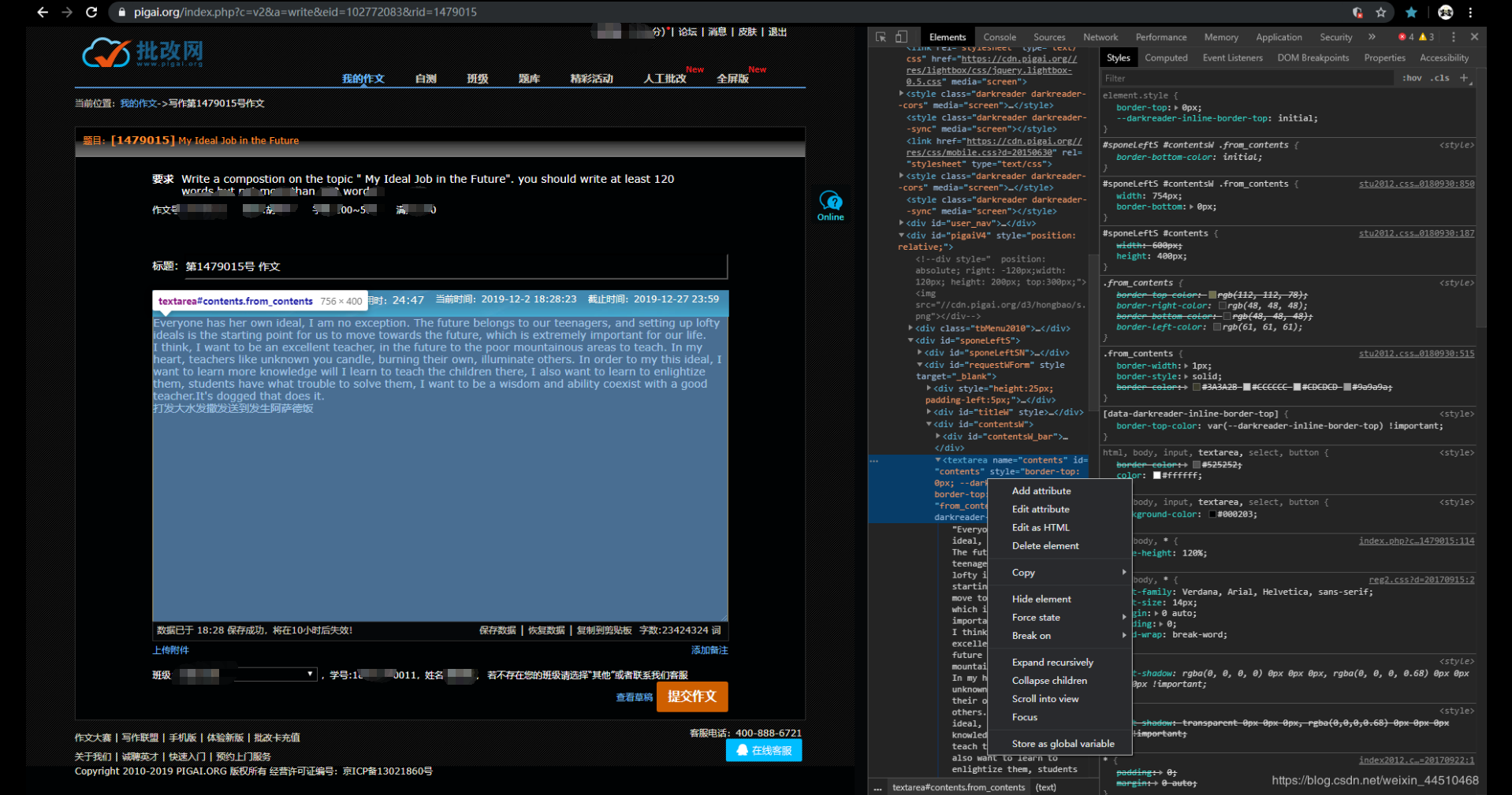Click inside the essay contents textarea

coord(440,468)
